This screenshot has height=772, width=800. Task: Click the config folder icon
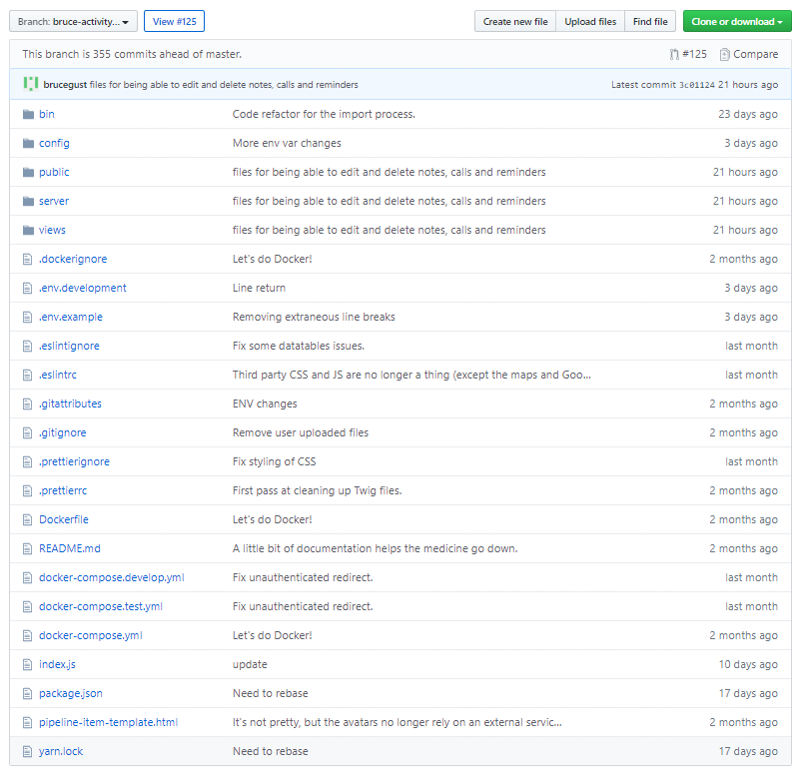coord(28,143)
